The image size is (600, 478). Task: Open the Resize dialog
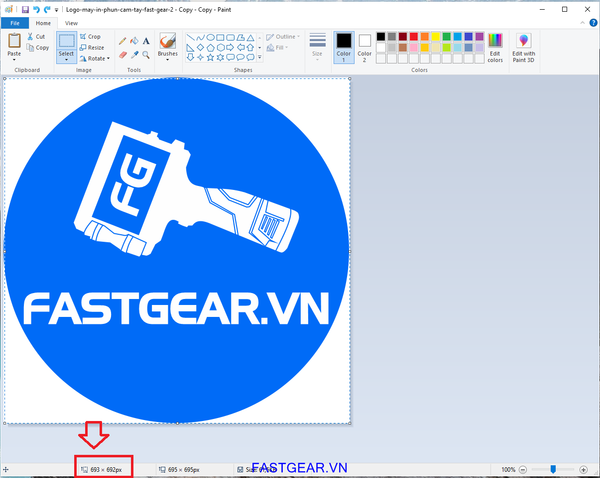point(92,47)
